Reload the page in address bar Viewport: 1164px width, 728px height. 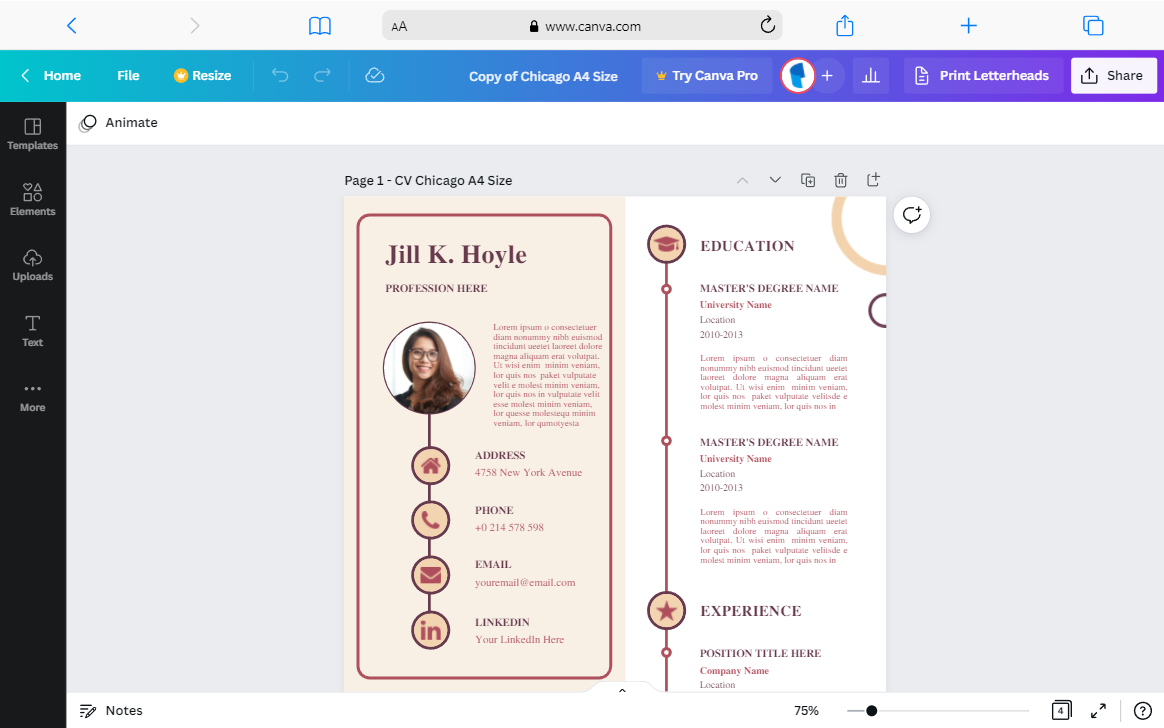click(x=768, y=25)
